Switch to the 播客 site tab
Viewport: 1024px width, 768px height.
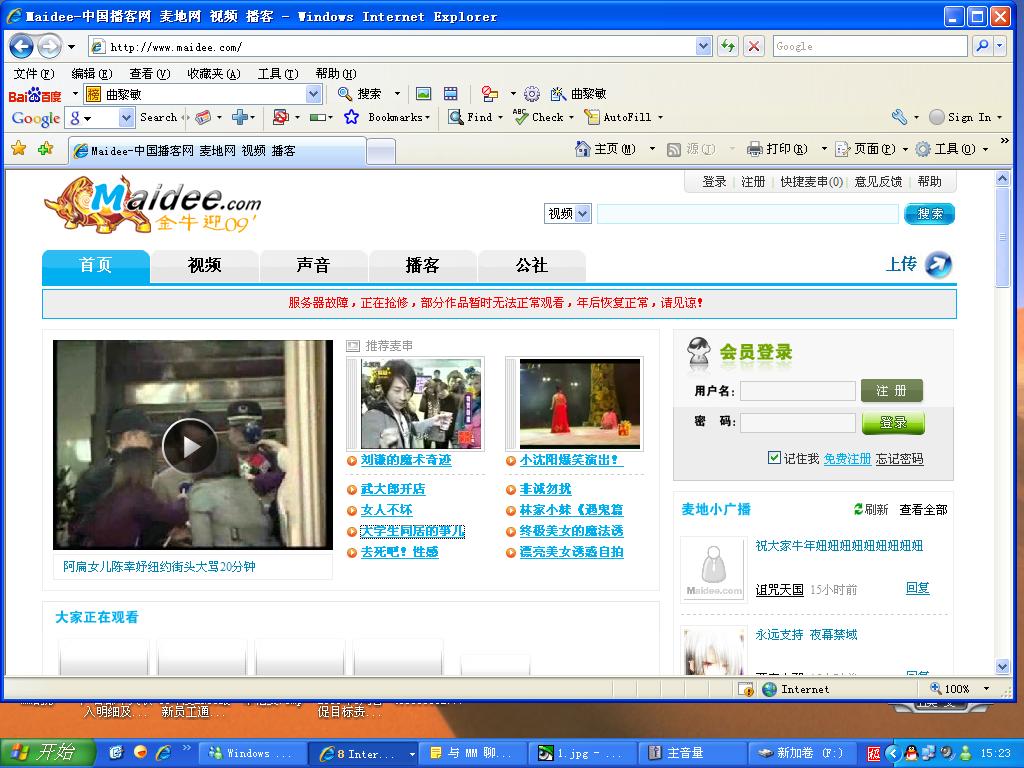pos(422,265)
